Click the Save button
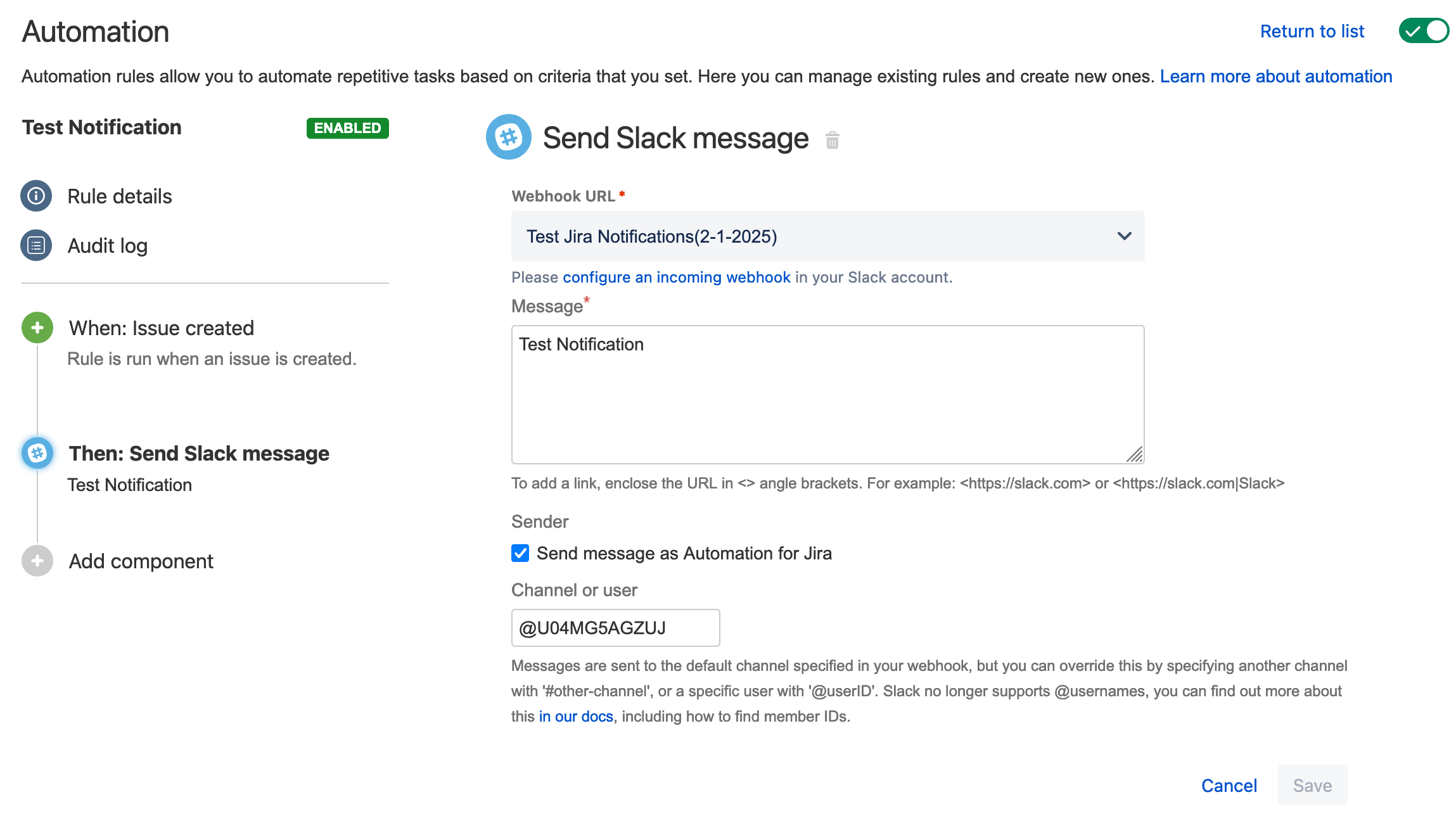1456x816 pixels. click(x=1312, y=786)
